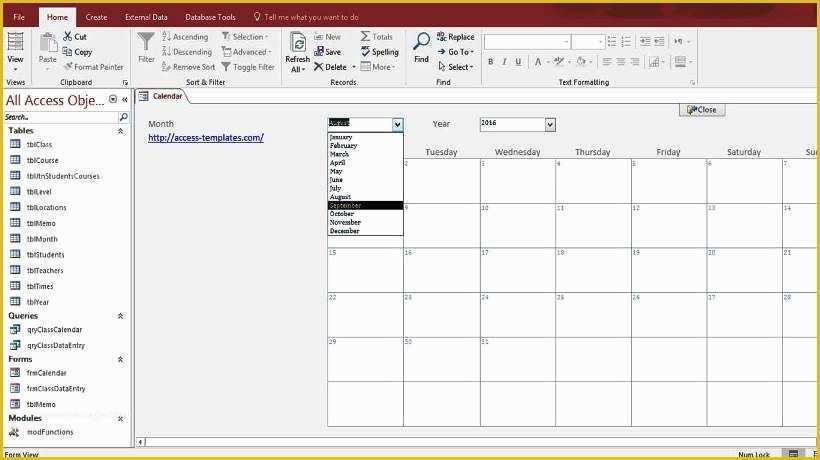Align text left
Viewport: 820px width, 460px height.
pyautogui.click(x=607, y=62)
